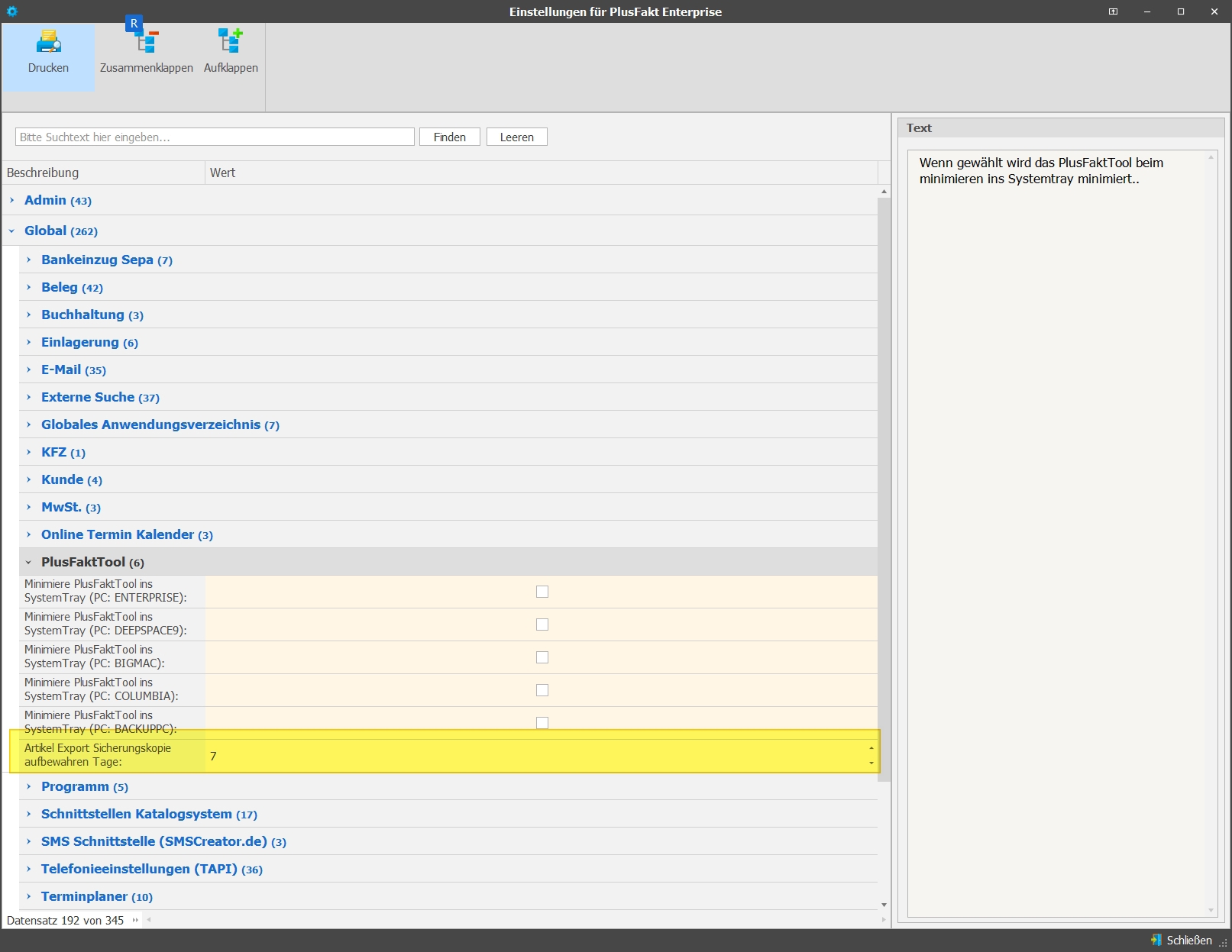The width and height of the screenshot is (1232, 952).
Task: Click the scroll-down arrow of settings list
Action: tap(884, 905)
